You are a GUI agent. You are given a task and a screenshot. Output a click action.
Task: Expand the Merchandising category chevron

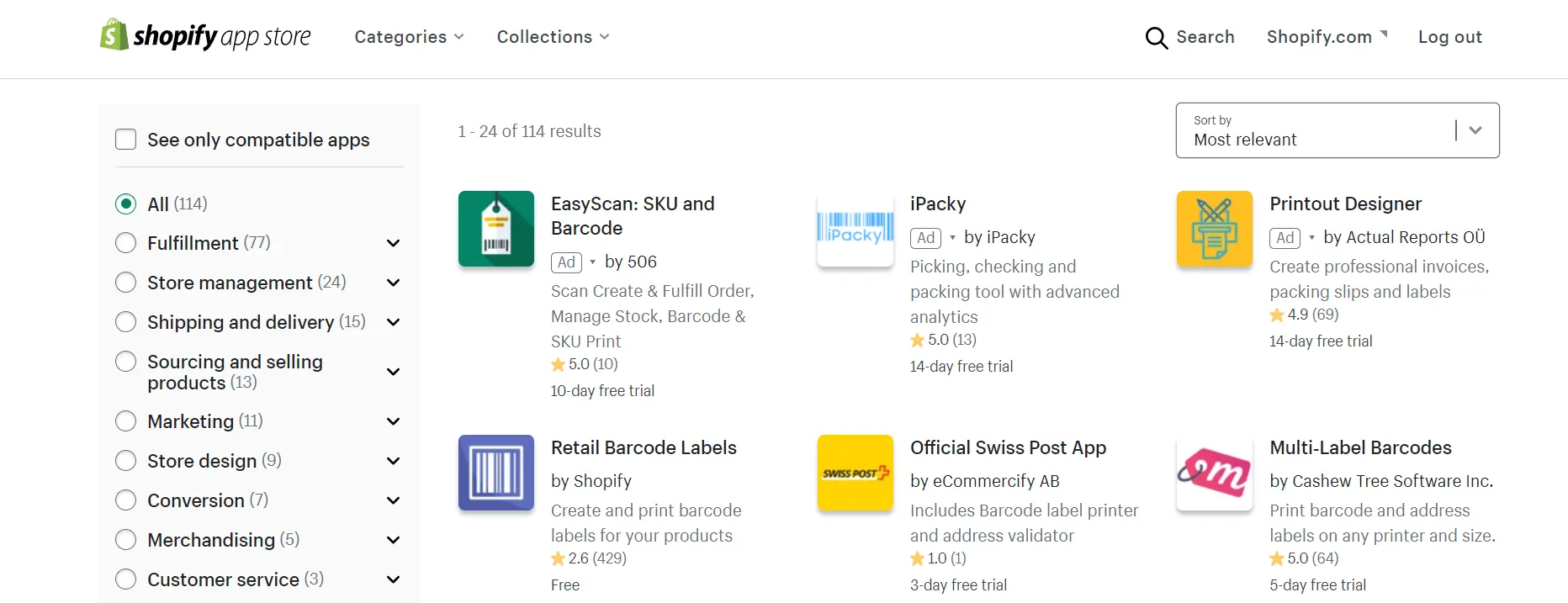[393, 540]
